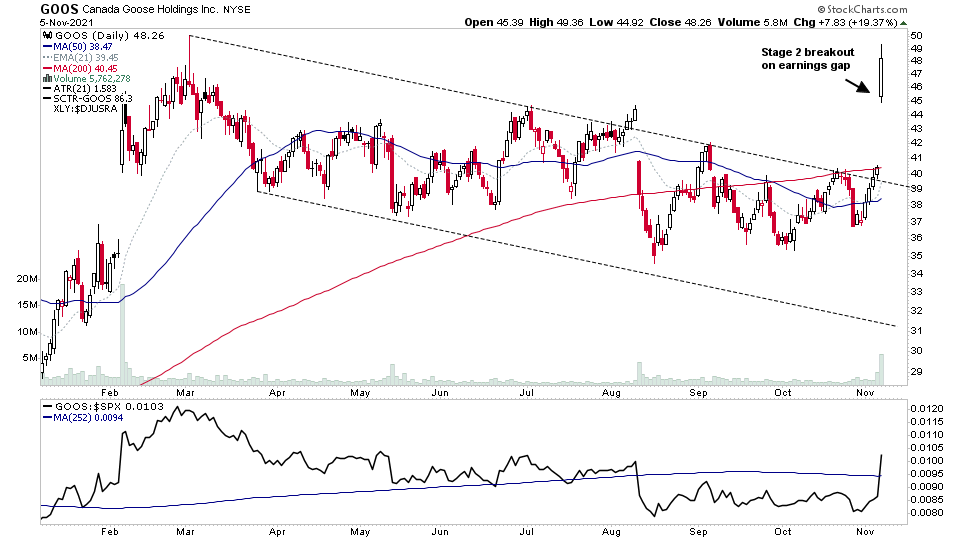This screenshot has height=540, width=960.
Task: Select the SCTR-GOOS 86.3 legend entry
Action: point(88,98)
